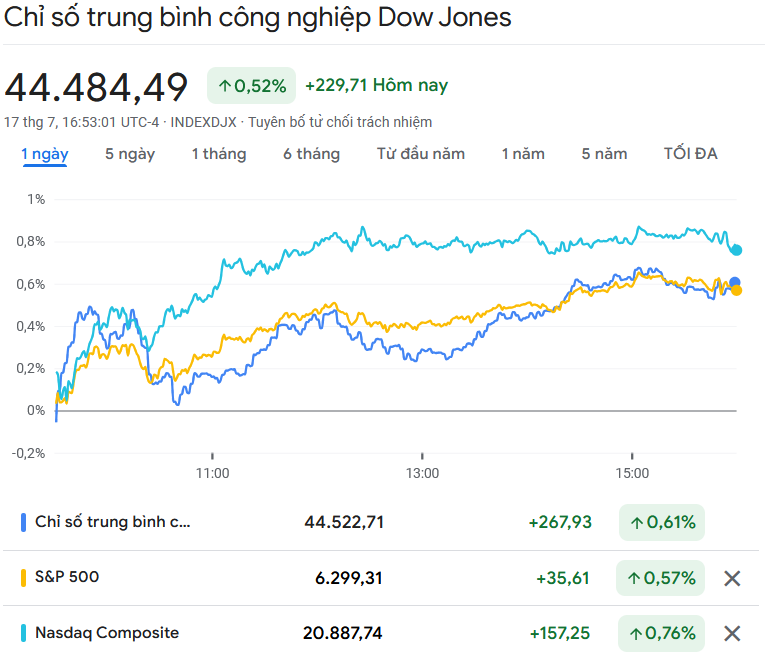765x657 pixels.
Task: Show the 6 tháng chart range
Action: point(311,154)
